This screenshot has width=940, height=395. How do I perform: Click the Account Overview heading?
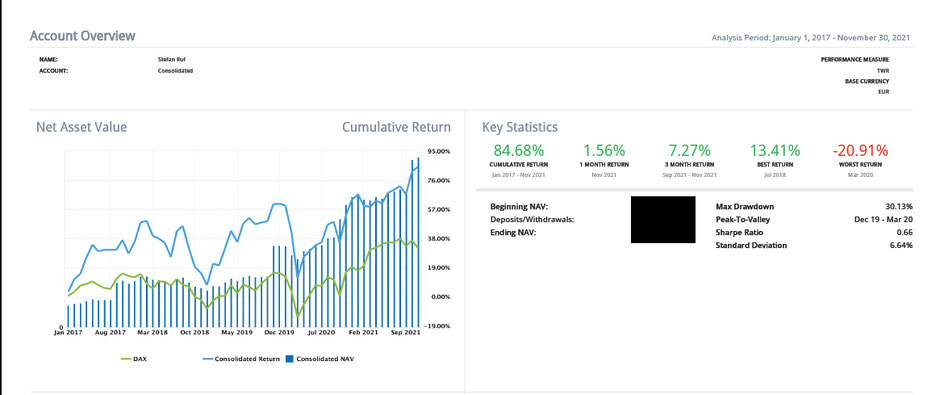(x=83, y=35)
